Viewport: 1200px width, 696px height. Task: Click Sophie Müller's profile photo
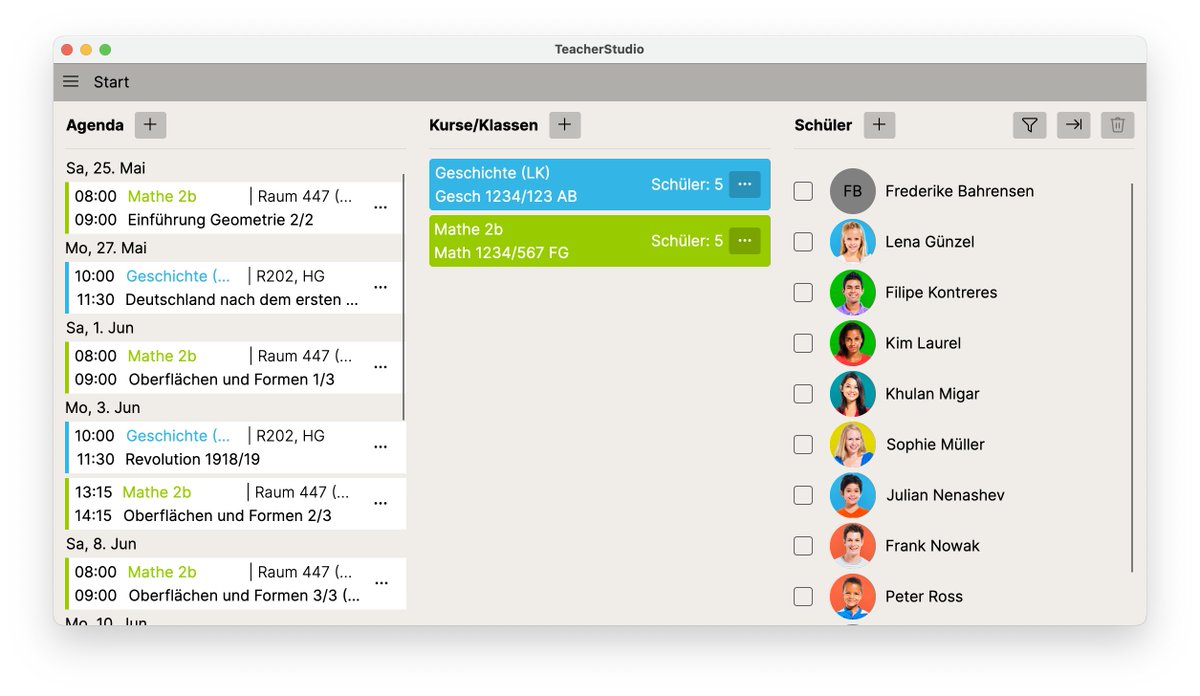853,445
